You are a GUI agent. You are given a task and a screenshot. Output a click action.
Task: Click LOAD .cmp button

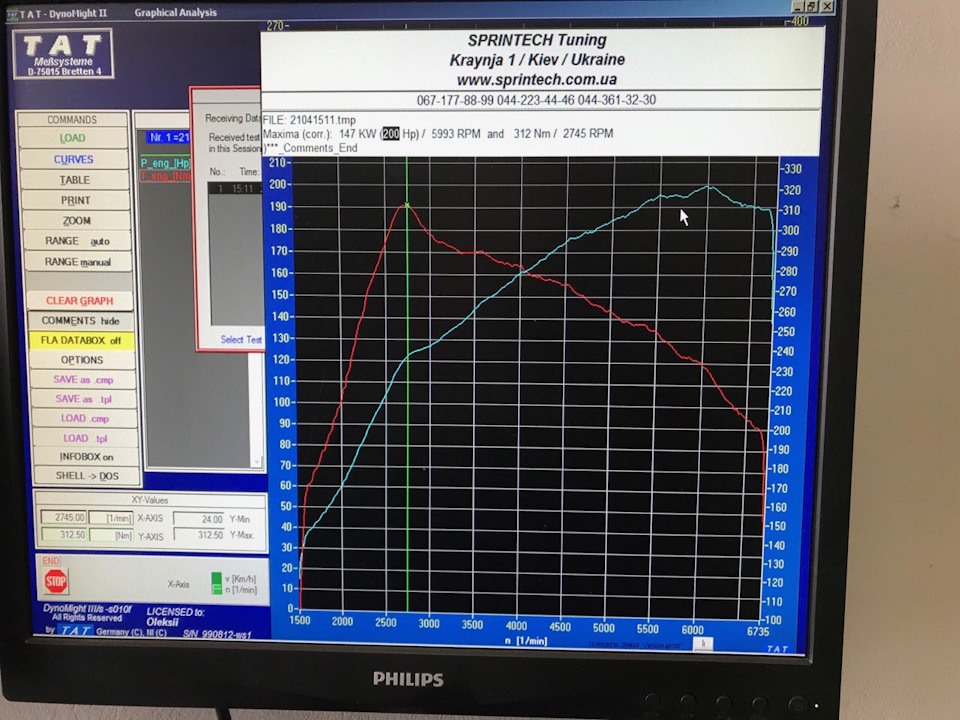click(x=84, y=419)
